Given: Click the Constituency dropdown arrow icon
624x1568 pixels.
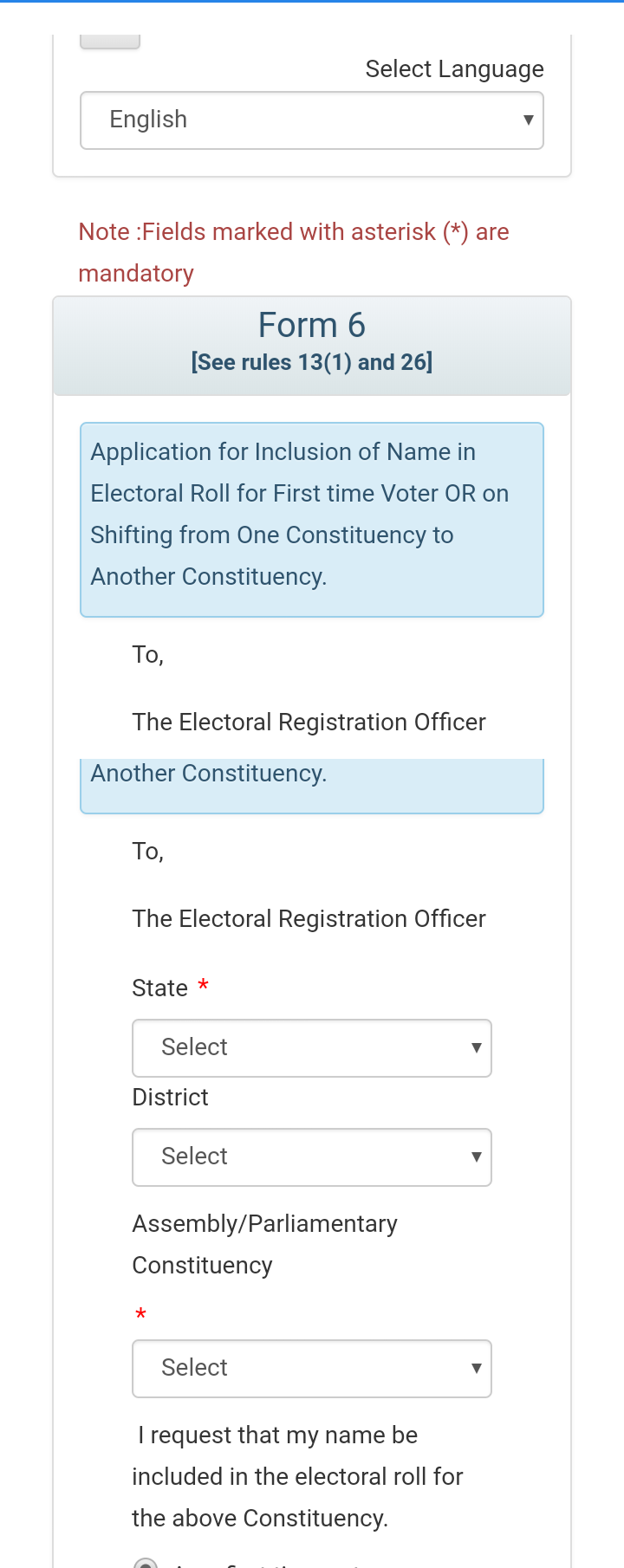Looking at the screenshot, I should point(476,1369).
